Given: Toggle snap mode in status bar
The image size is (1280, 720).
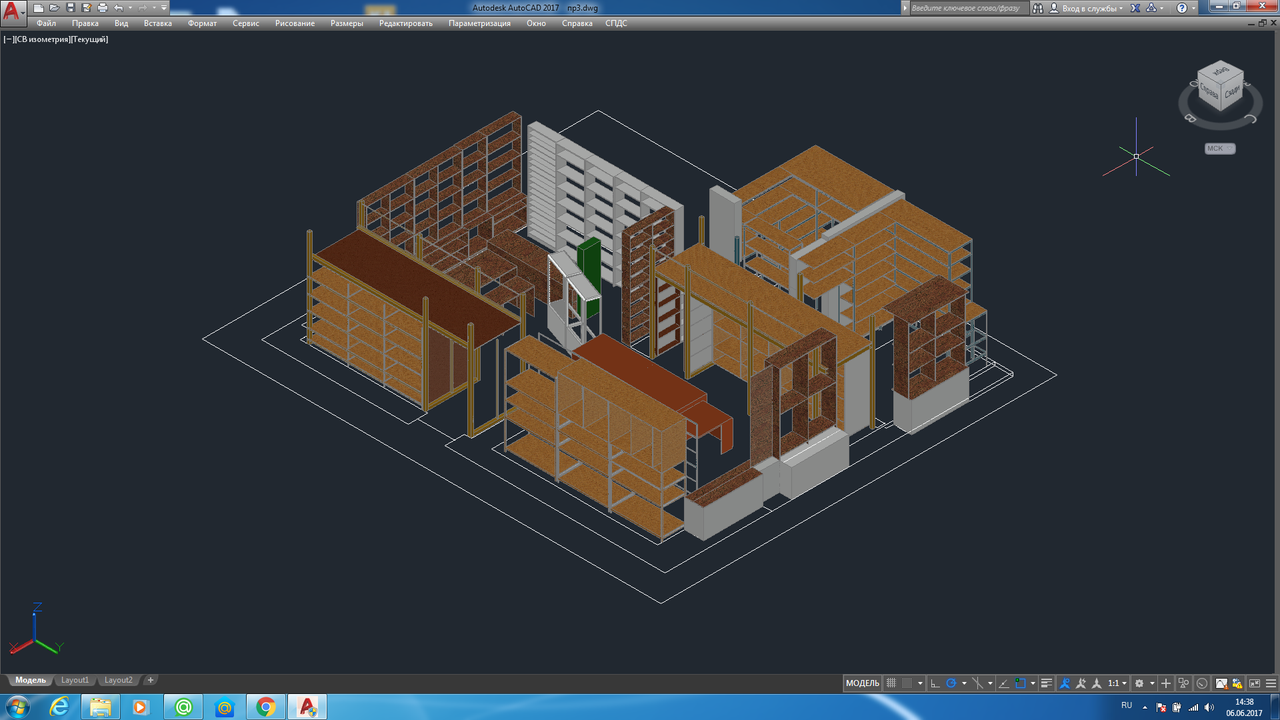Looking at the screenshot, I should tap(907, 683).
